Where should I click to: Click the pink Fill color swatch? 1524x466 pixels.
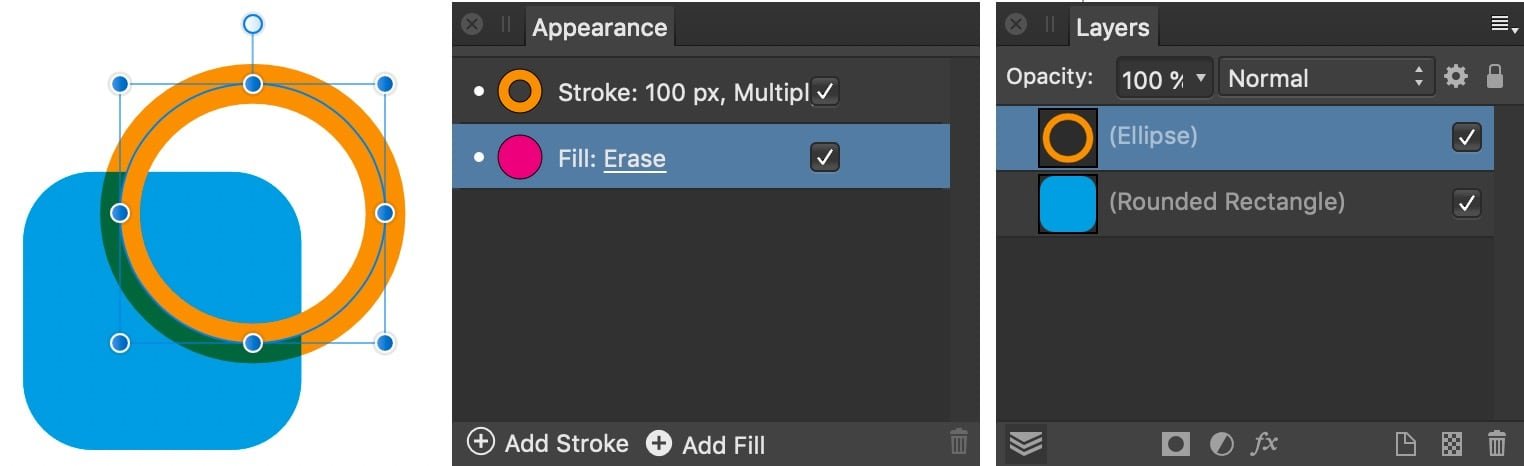(x=520, y=157)
